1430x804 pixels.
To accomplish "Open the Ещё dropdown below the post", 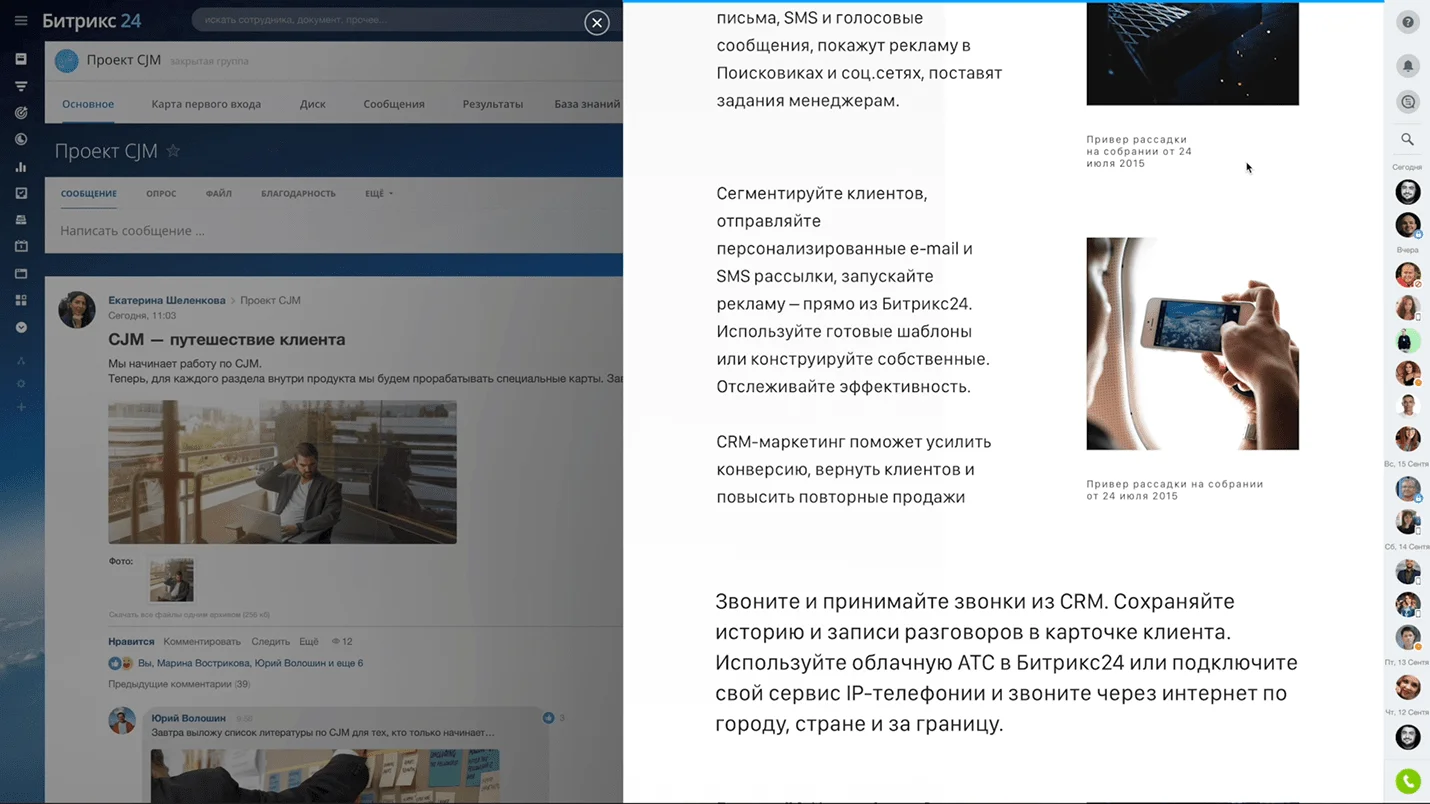I will click(309, 641).
